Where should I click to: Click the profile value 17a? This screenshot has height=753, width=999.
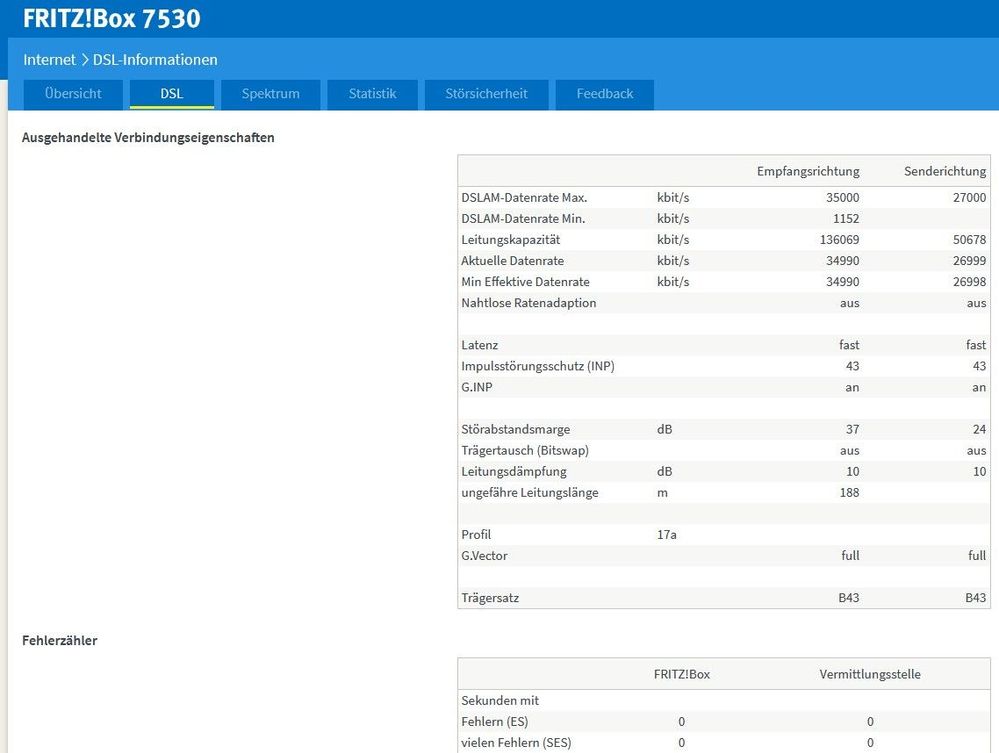pos(666,534)
